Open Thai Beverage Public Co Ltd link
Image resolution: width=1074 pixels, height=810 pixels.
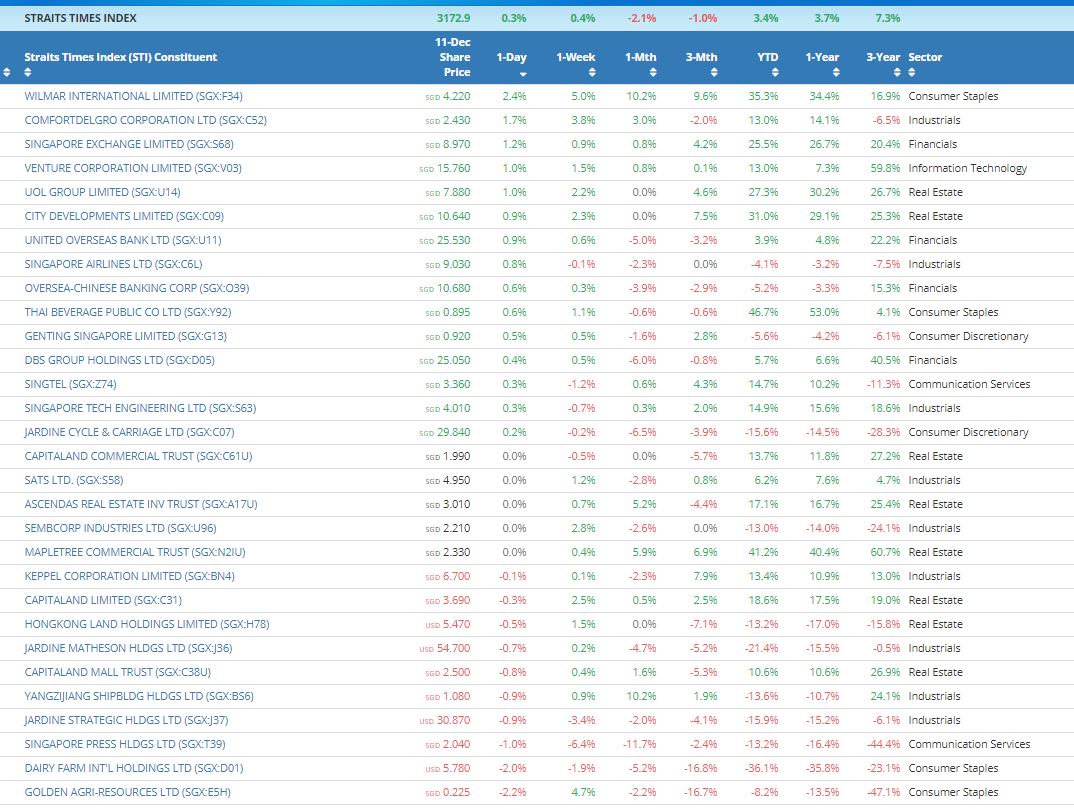128,312
